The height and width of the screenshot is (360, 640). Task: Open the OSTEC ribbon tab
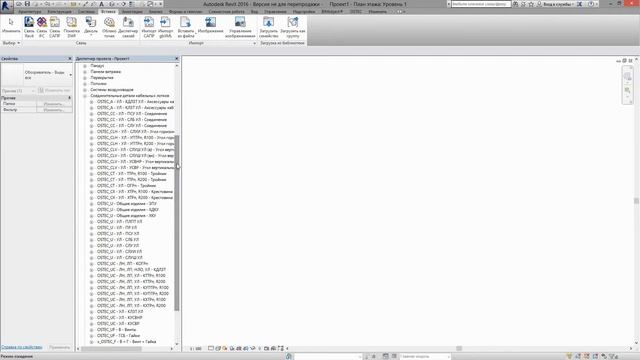pyautogui.click(x=356, y=12)
